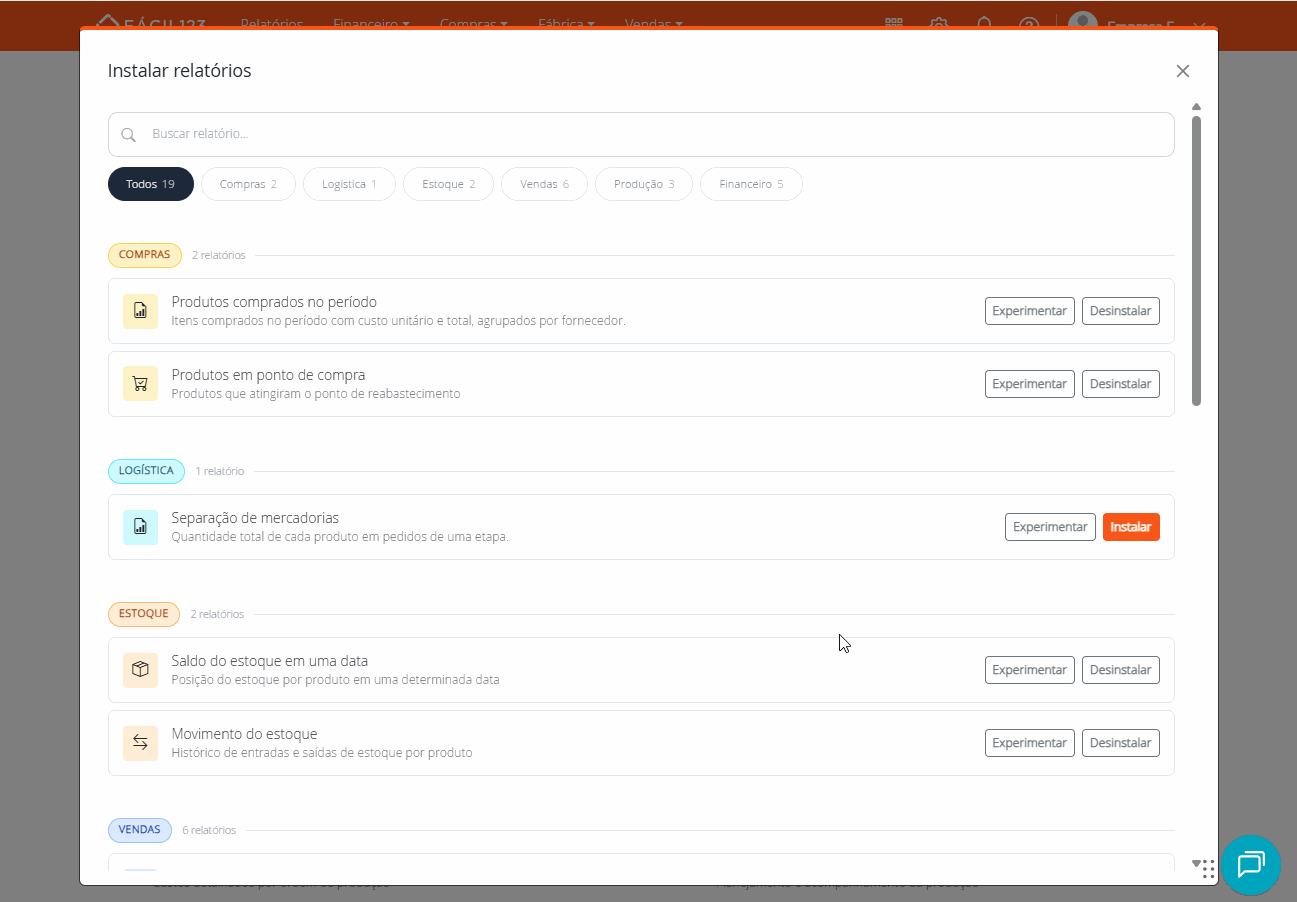This screenshot has width=1297, height=902.
Task: Filter reports by Estoque chip
Action: click(449, 184)
